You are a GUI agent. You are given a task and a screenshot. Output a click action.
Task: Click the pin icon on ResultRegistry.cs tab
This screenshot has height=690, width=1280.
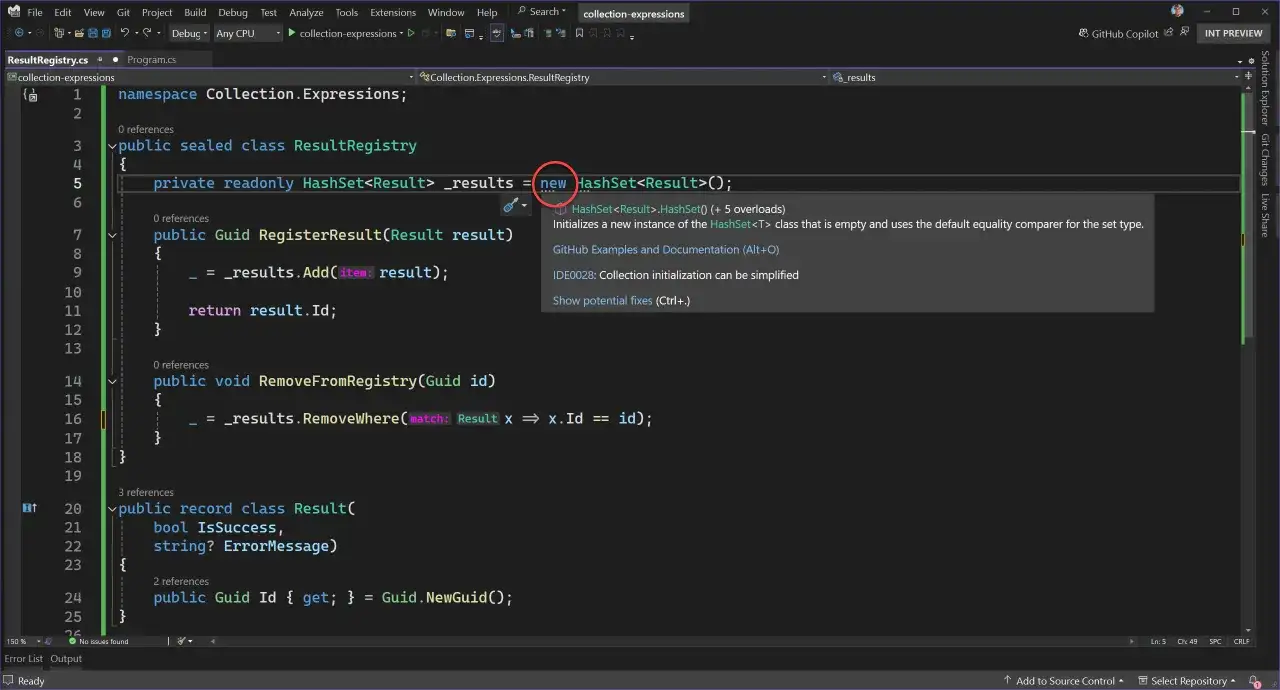tap(100, 60)
